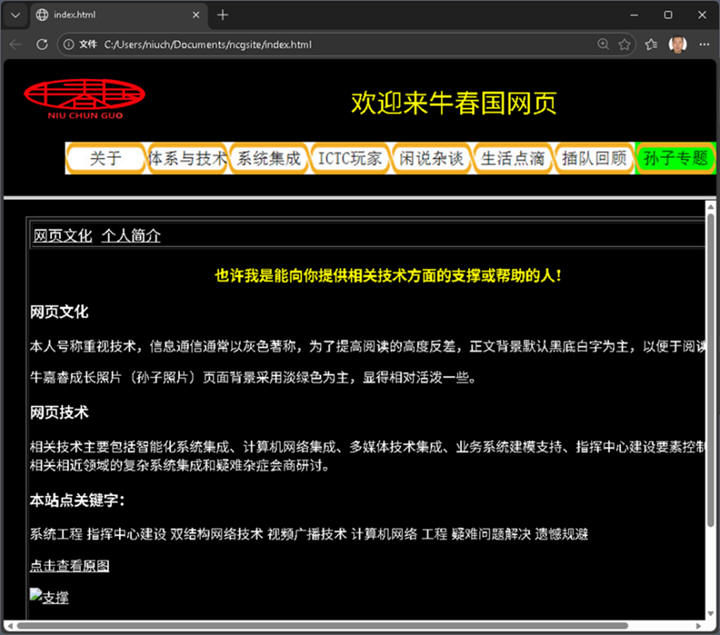This screenshot has height=635, width=720.
Task: Open the 插队回顾 navigation button
Action: tap(594, 158)
